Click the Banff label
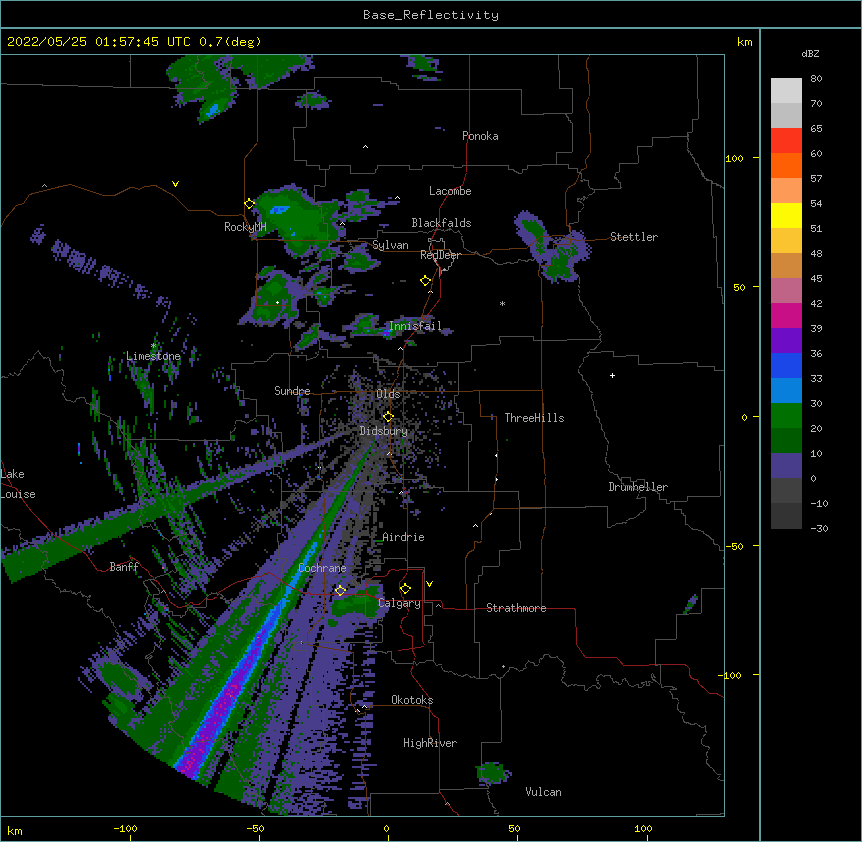Viewport: 862px width, 842px height. (124, 567)
